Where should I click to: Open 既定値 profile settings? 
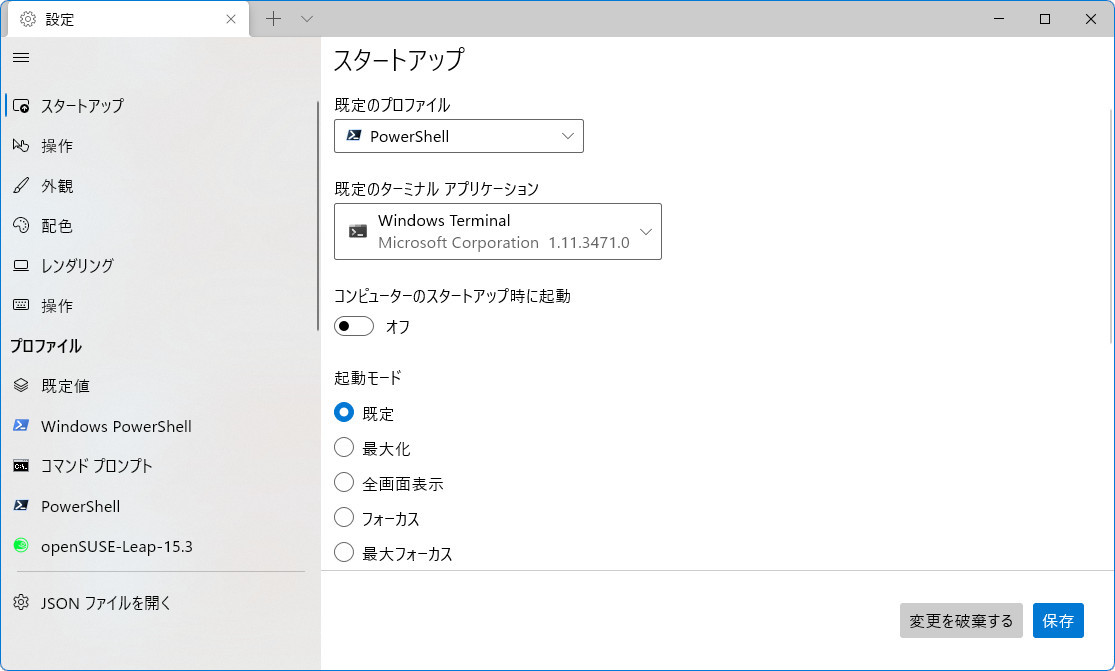(159, 385)
